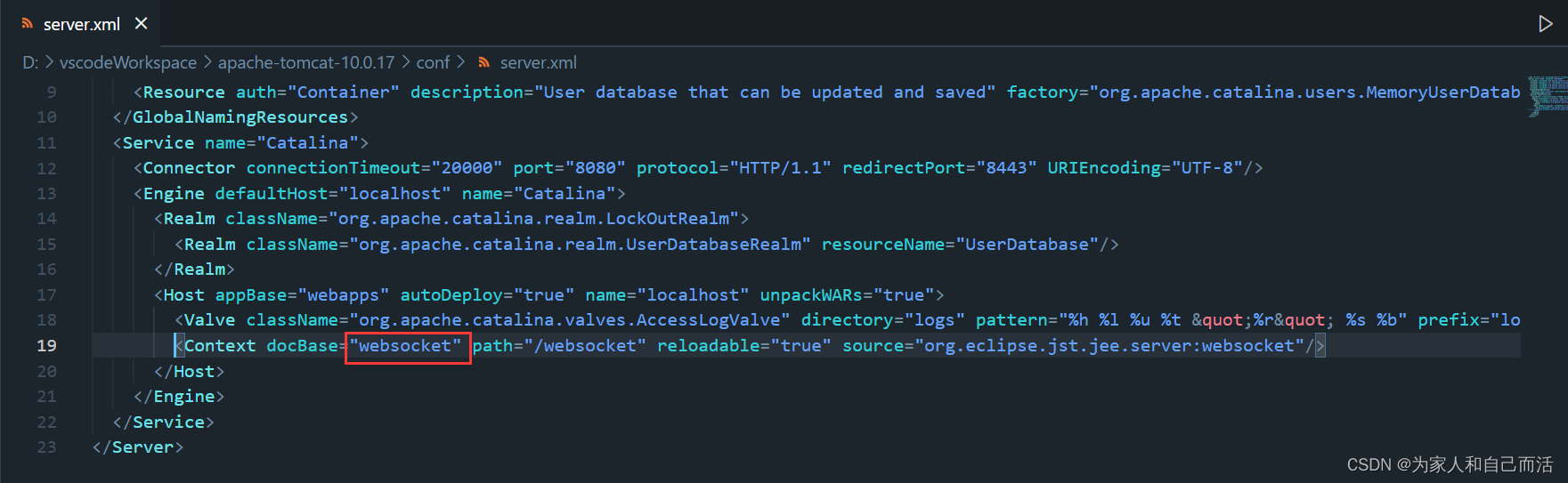The image size is (1568, 483).
Task: Select the server.xml editor tab
Action: (81, 24)
